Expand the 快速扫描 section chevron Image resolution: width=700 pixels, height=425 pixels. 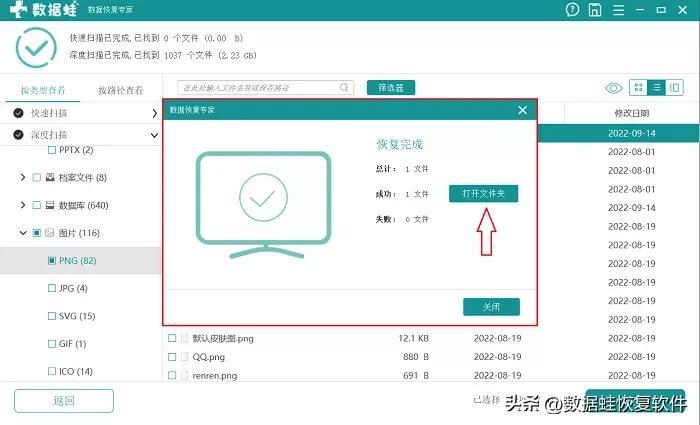tap(154, 113)
